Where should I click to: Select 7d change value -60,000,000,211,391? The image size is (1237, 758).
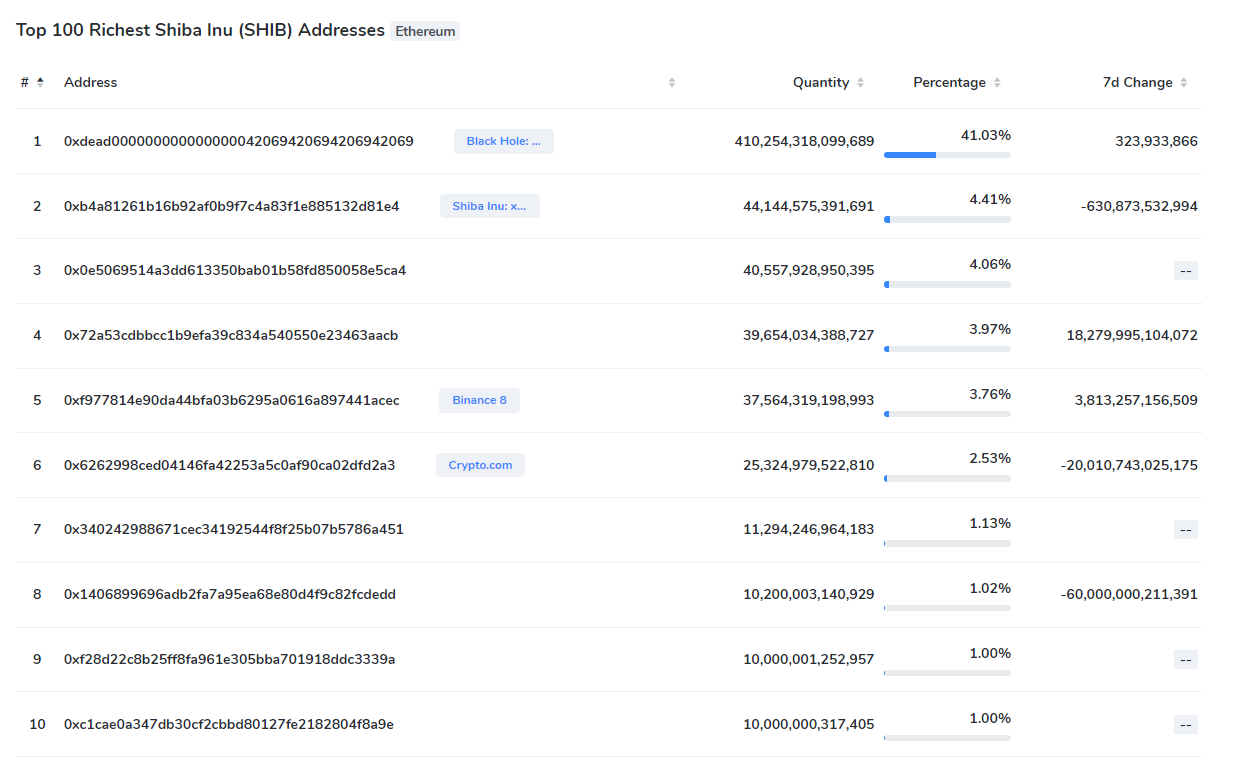coord(1129,595)
